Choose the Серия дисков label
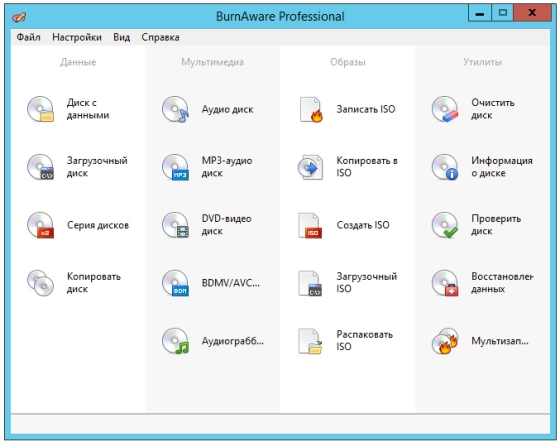 pyautogui.click(x=98, y=225)
